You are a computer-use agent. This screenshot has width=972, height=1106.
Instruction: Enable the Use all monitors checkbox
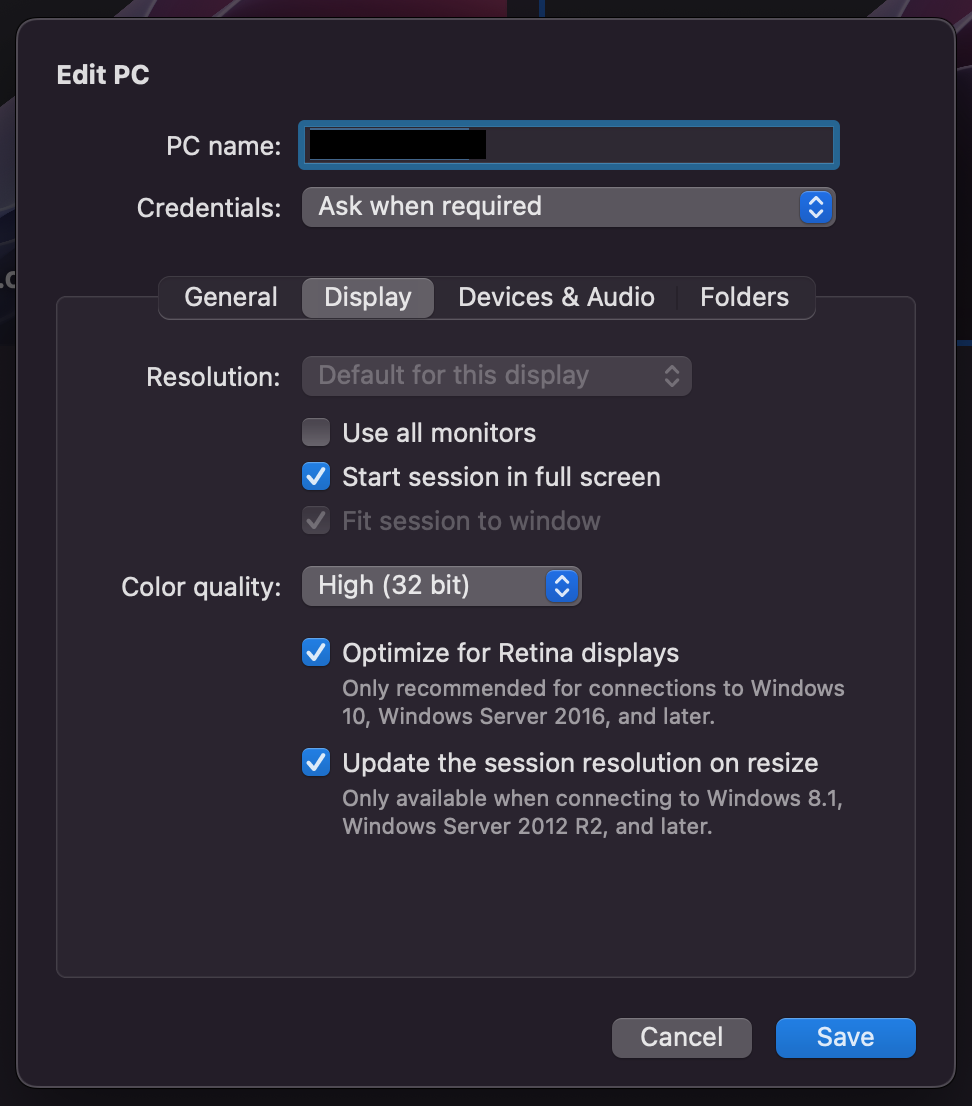316,433
